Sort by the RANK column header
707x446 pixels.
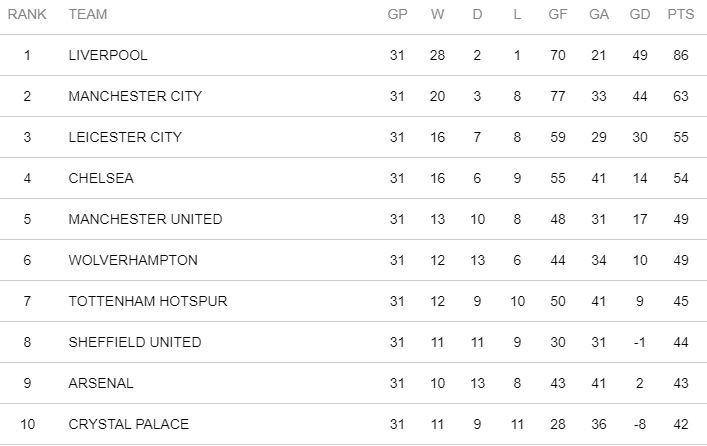coord(28,15)
